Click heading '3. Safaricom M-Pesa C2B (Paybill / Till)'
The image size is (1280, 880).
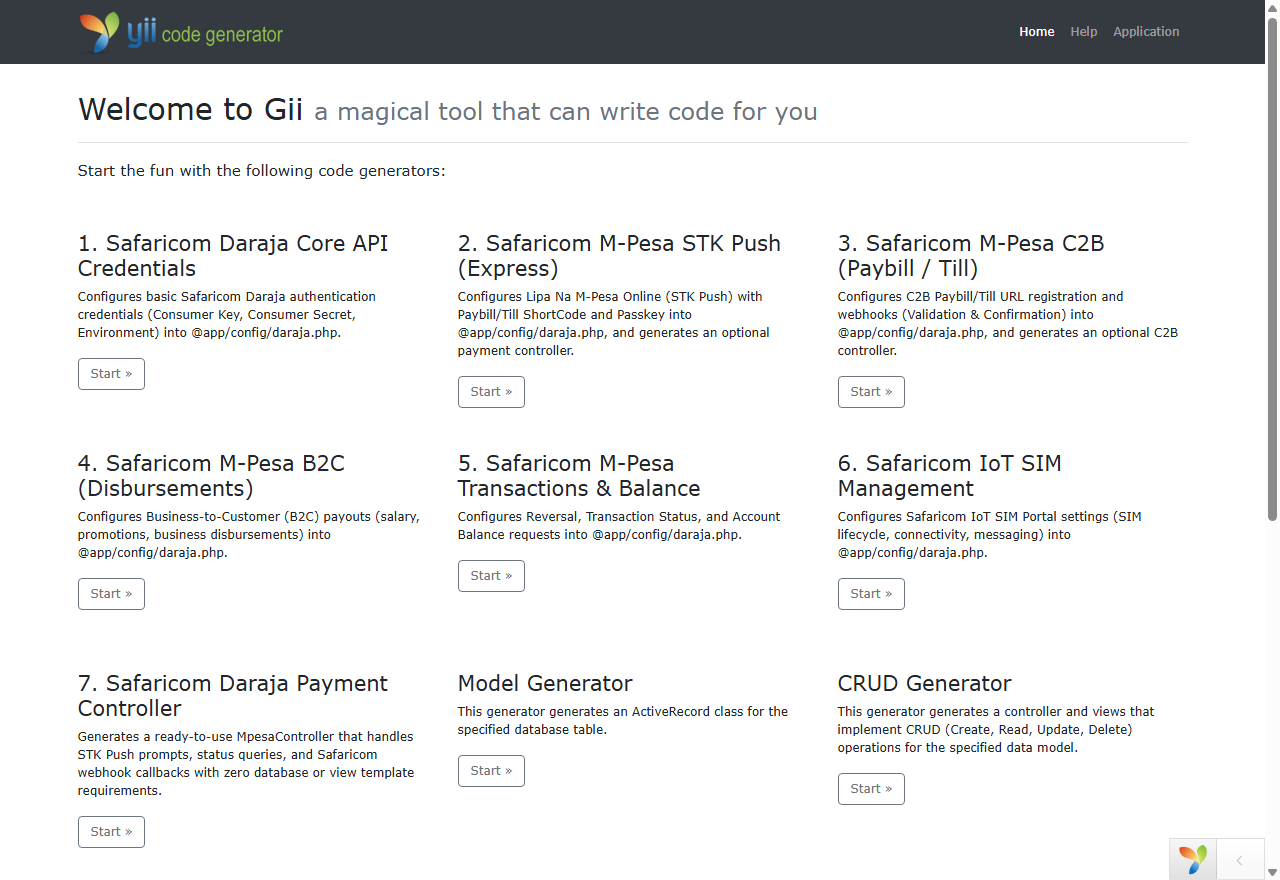tap(971, 256)
